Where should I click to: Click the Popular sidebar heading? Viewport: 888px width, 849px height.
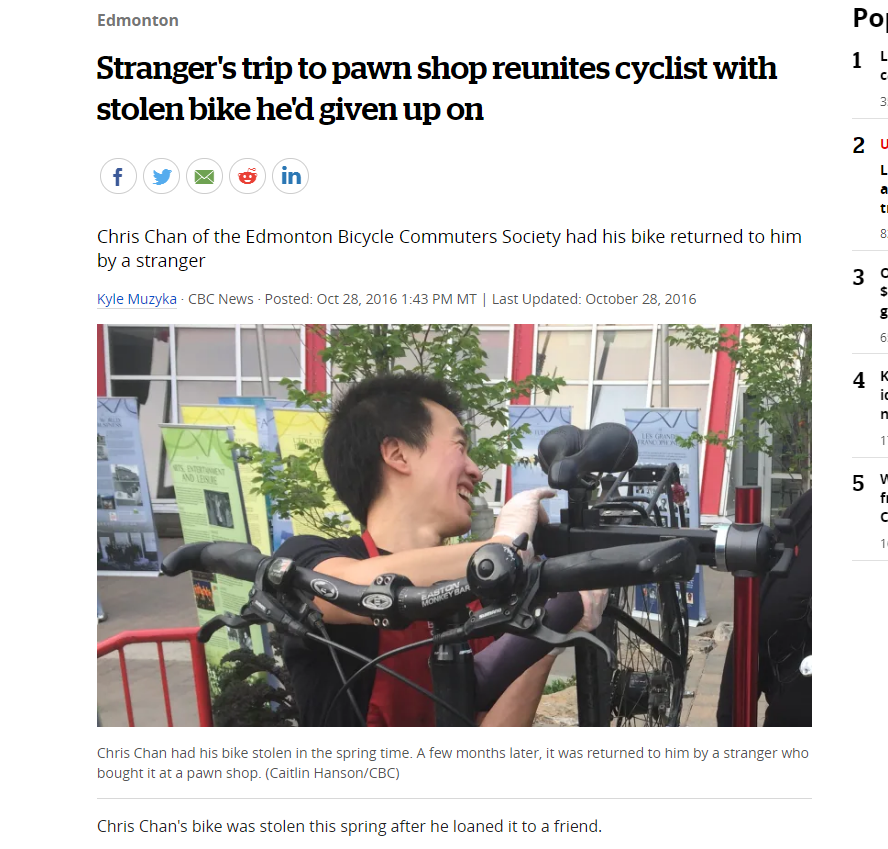click(870, 18)
